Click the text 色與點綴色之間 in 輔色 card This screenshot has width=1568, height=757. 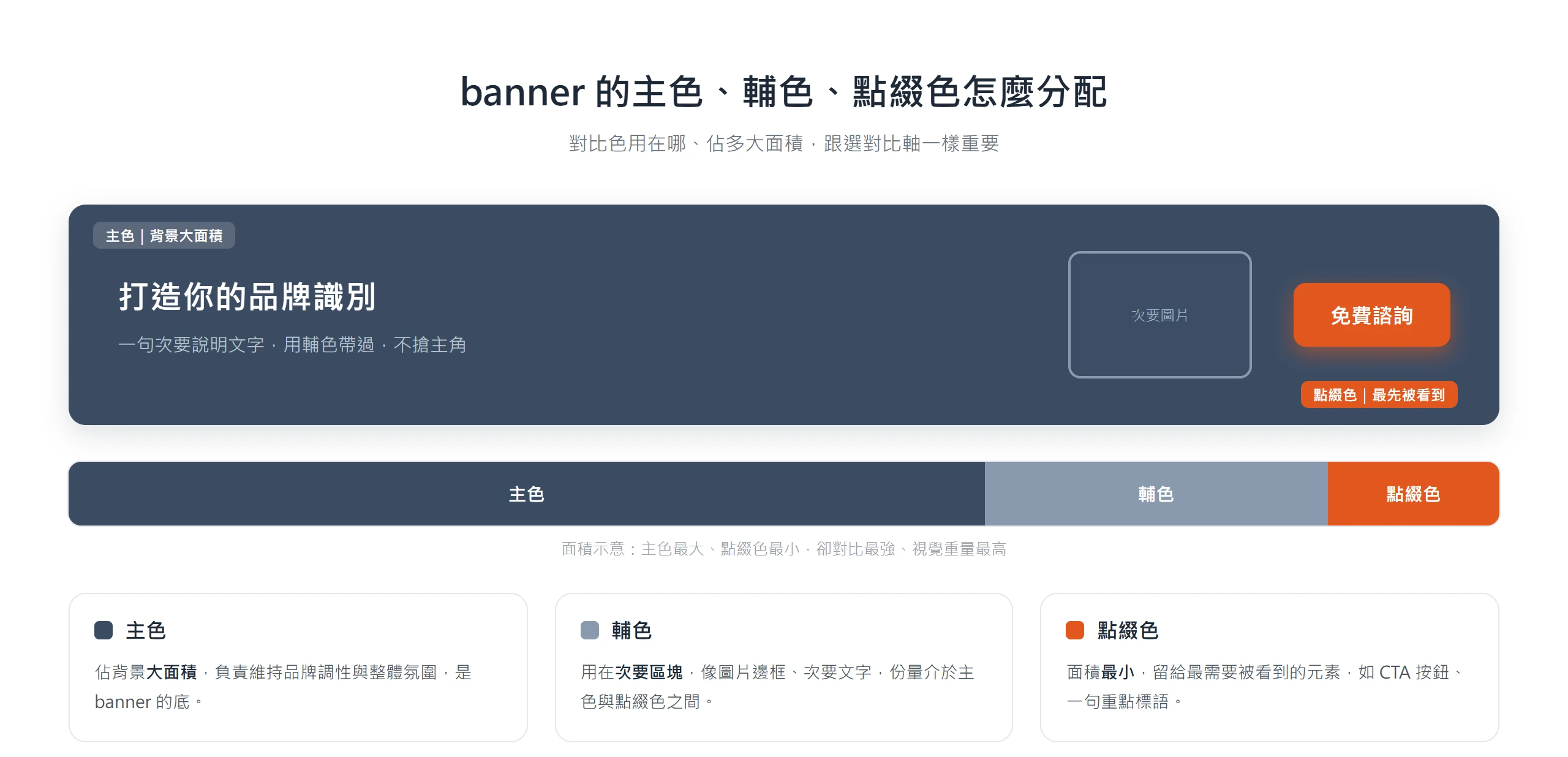pos(640,701)
